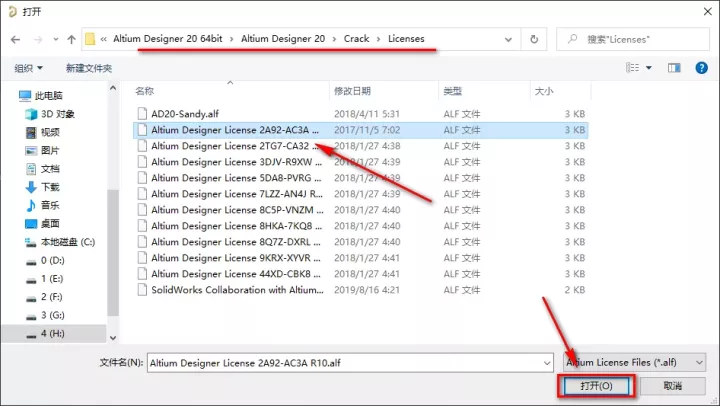Open the view mode options dropdown
720x406 pixels.
(x=648, y=68)
